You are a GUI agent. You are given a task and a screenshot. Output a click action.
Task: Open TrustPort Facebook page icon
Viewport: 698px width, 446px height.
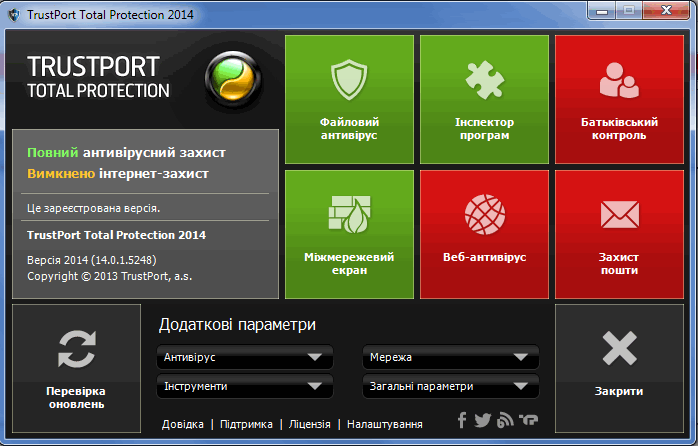pos(462,420)
